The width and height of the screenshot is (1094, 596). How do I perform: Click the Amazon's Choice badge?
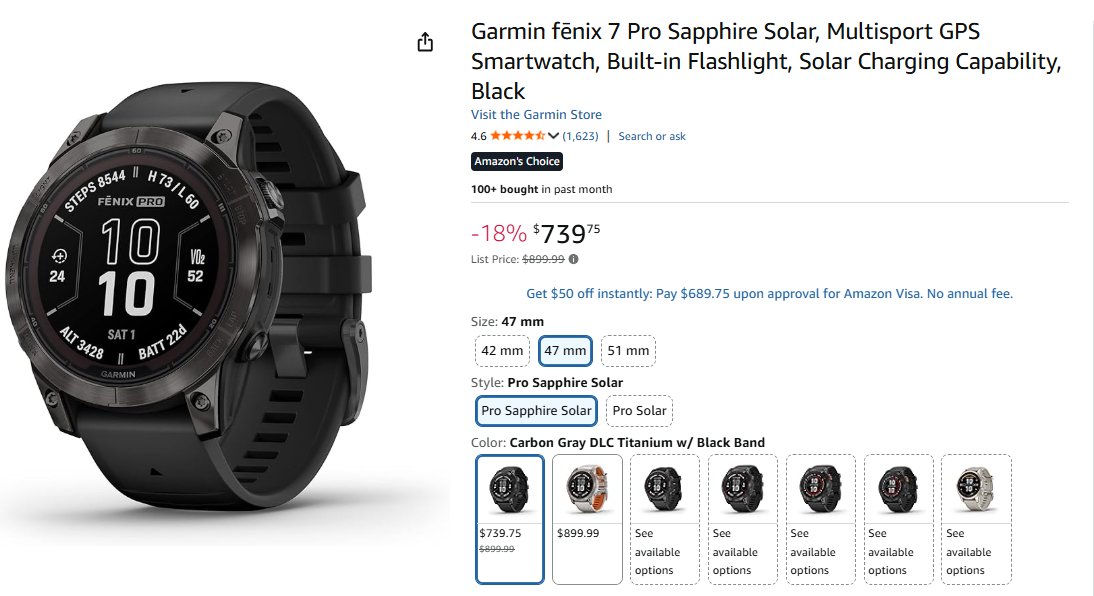tap(517, 161)
